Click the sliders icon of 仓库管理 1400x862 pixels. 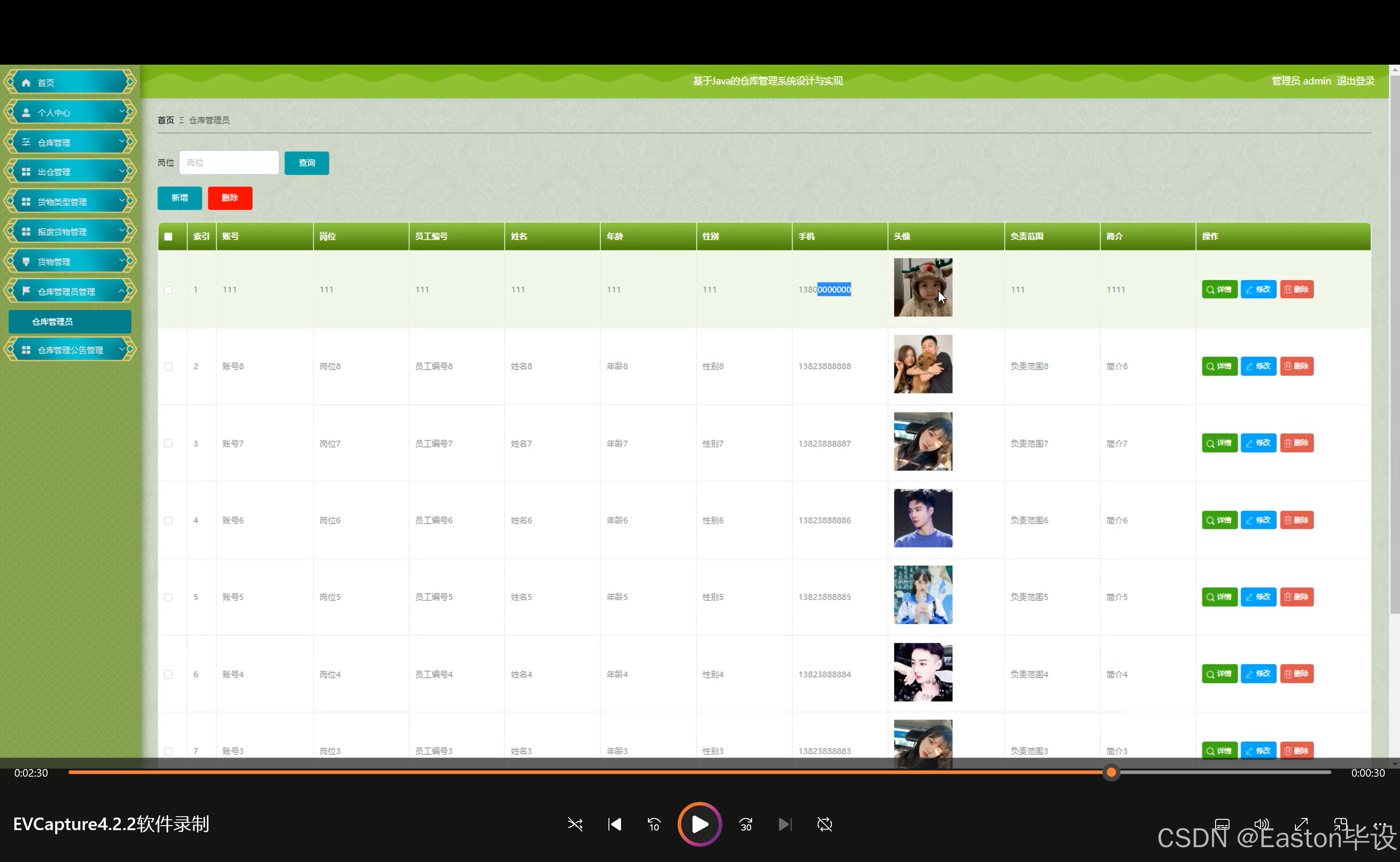click(x=26, y=142)
